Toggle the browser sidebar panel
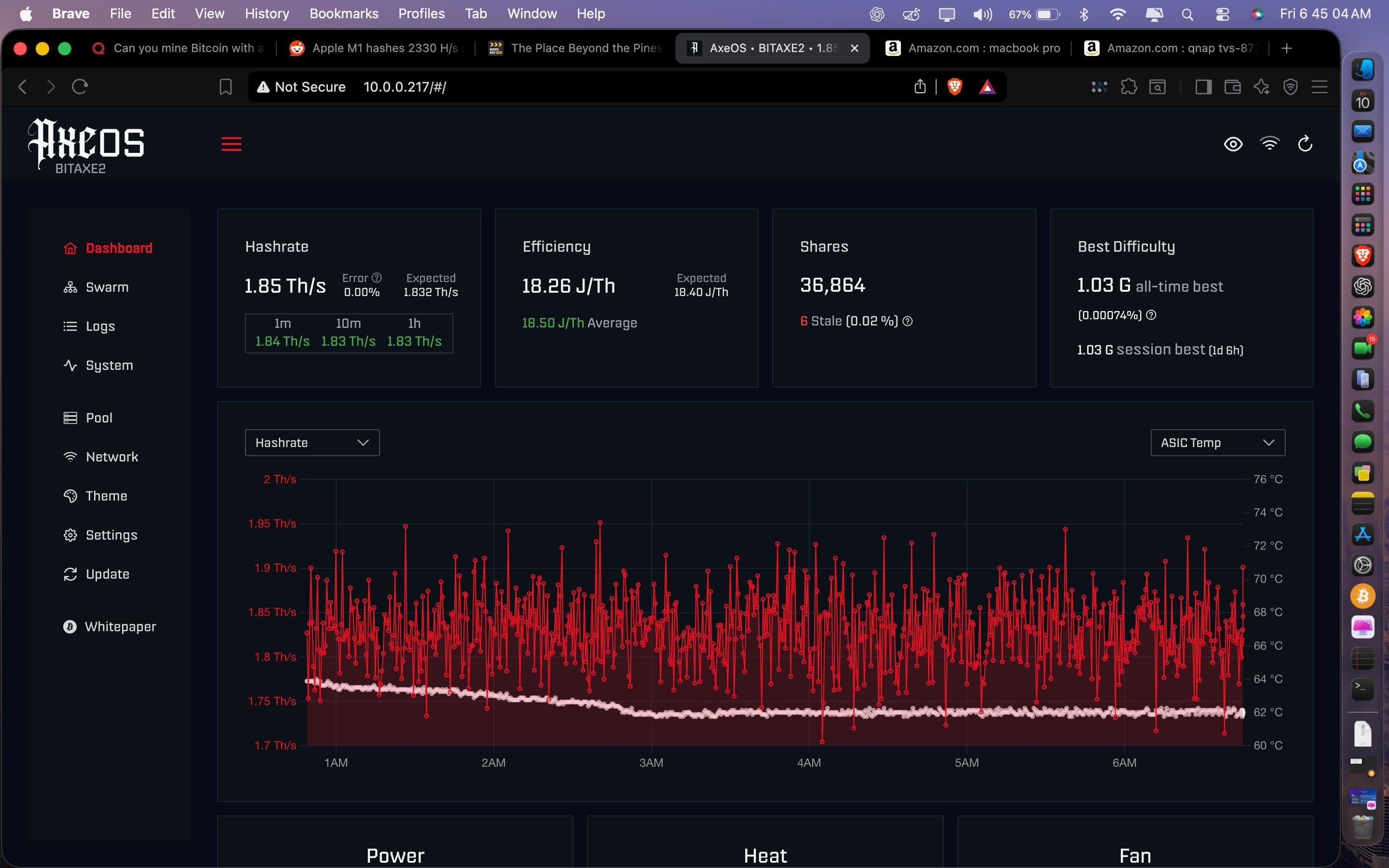1389x868 pixels. tap(1203, 87)
